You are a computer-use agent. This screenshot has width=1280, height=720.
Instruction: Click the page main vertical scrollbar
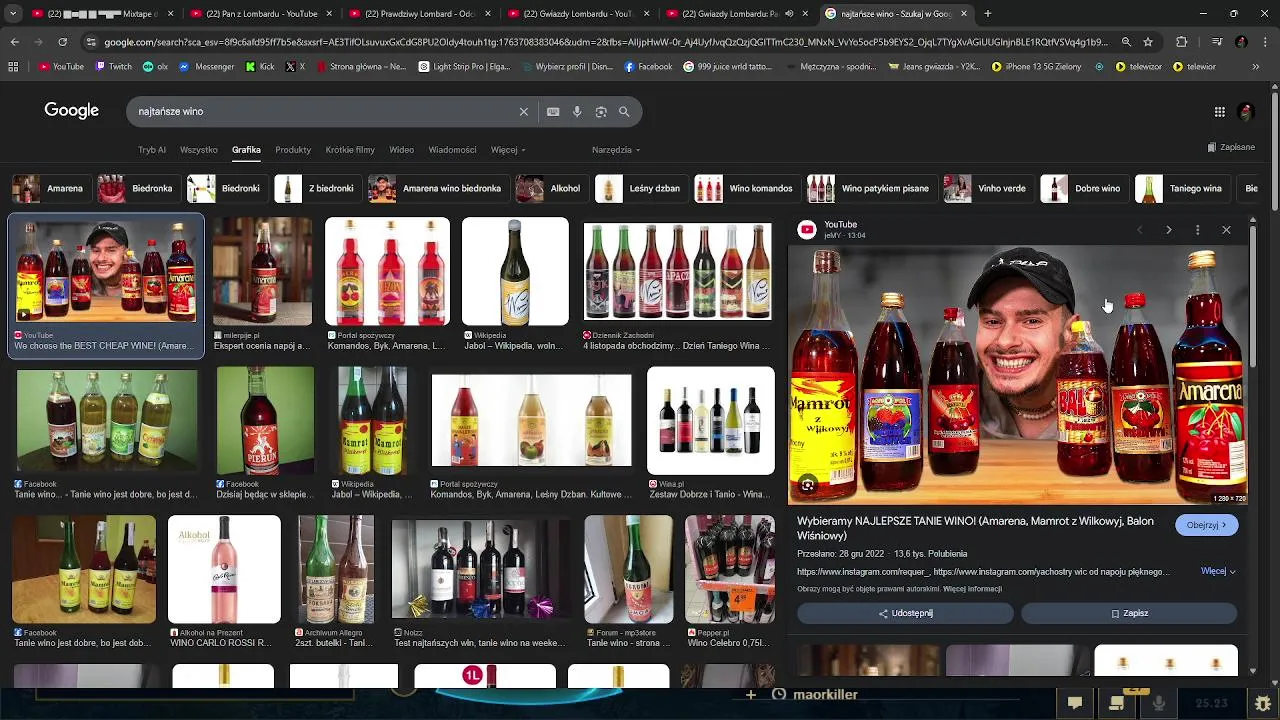1275,150
